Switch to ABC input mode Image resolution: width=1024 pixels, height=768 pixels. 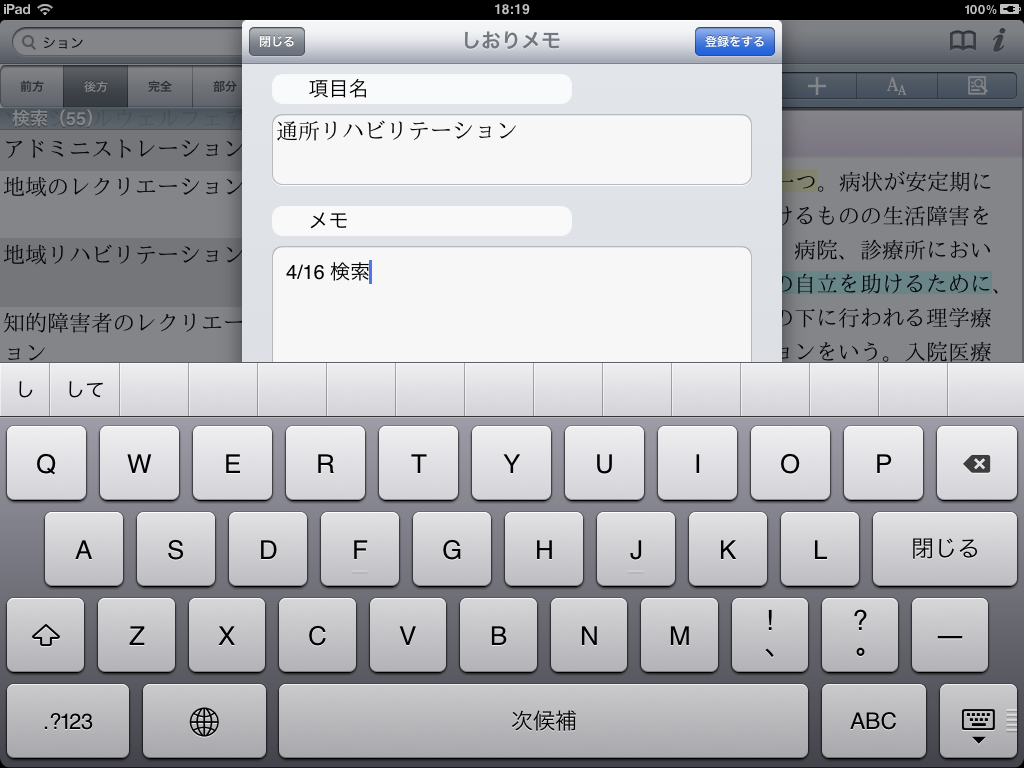tap(873, 720)
